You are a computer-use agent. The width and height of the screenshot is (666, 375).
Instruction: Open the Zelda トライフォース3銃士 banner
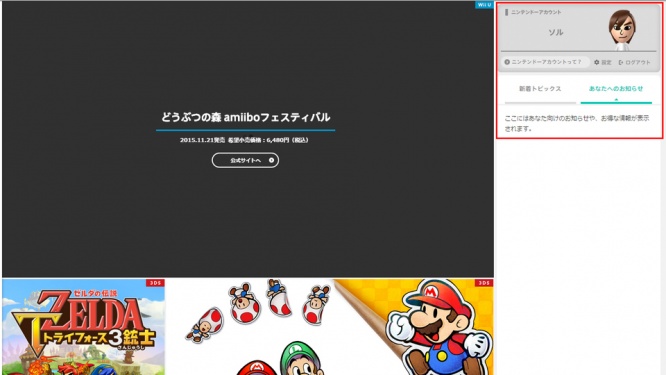tap(84, 327)
